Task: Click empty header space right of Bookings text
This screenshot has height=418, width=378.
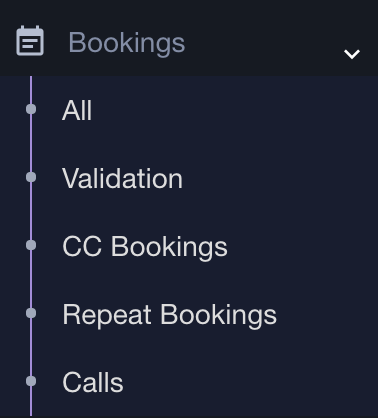Action: coord(263,43)
